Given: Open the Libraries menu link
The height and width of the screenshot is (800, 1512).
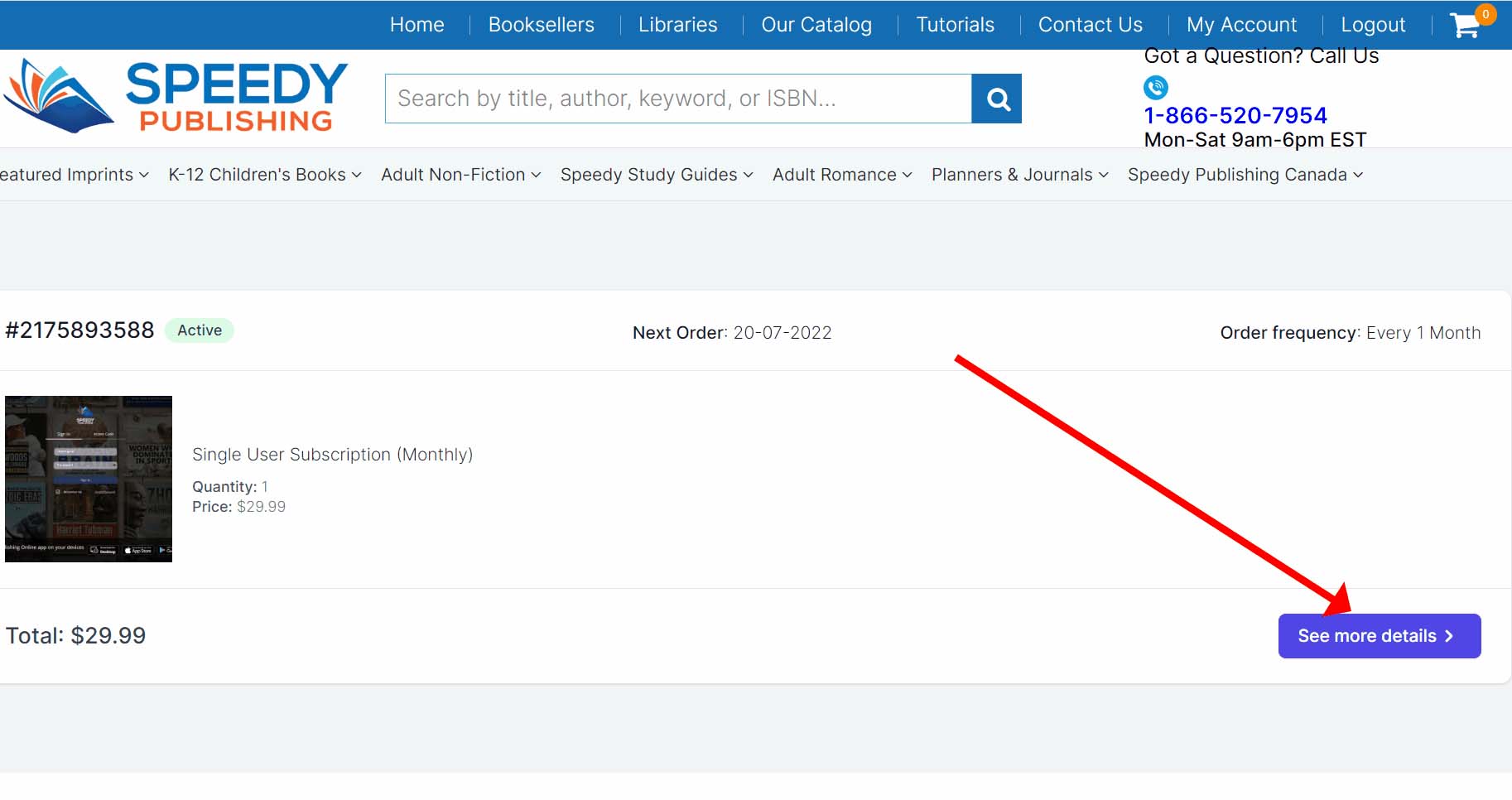Looking at the screenshot, I should tap(678, 25).
